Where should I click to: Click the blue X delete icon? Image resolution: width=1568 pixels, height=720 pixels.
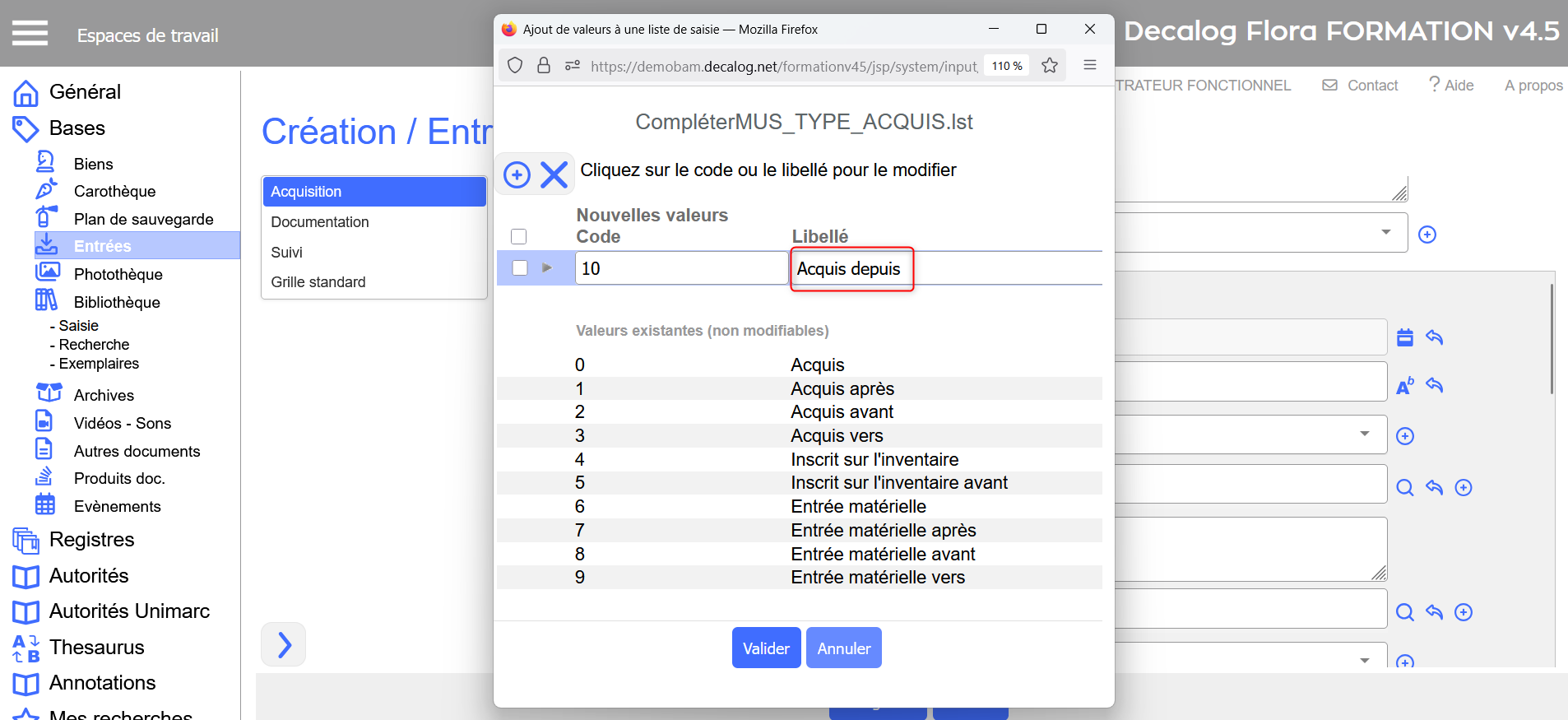[554, 174]
